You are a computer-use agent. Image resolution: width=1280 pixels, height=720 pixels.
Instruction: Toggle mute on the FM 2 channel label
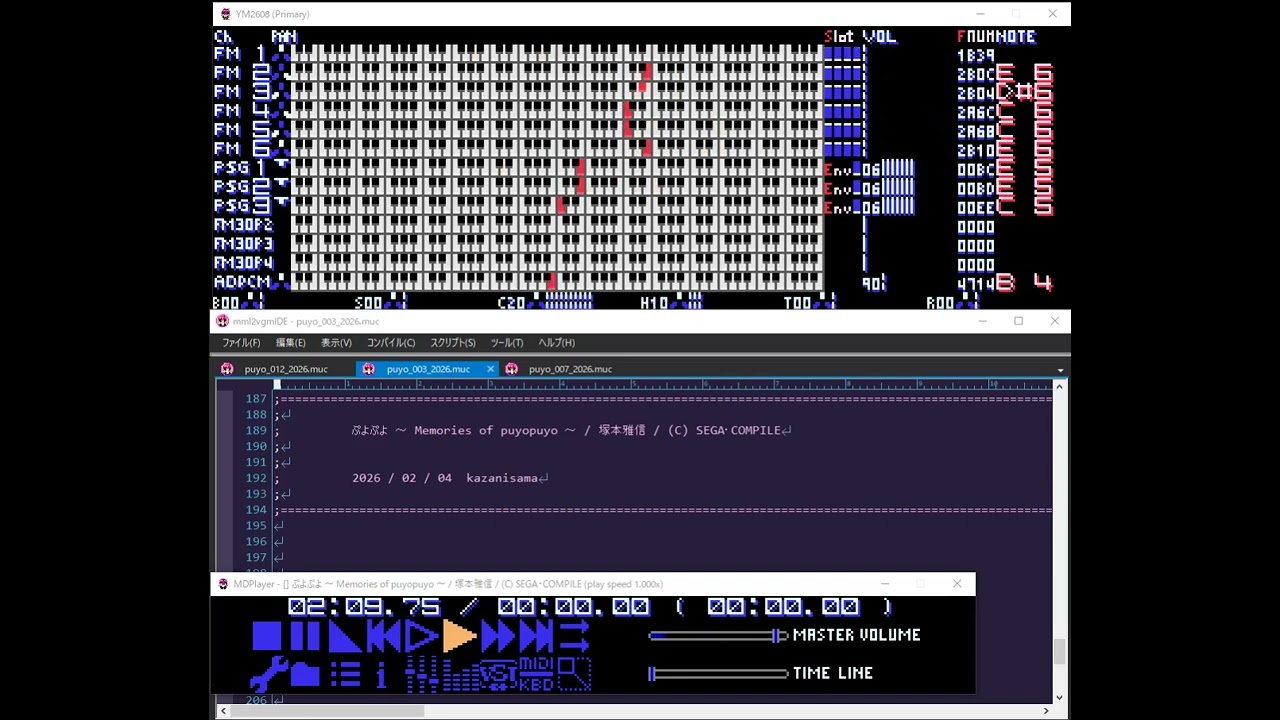241,73
